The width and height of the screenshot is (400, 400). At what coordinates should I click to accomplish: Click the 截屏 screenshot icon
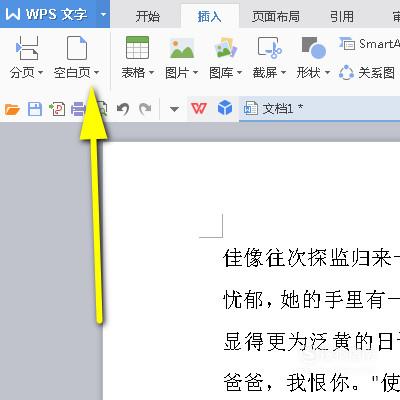coord(269,48)
